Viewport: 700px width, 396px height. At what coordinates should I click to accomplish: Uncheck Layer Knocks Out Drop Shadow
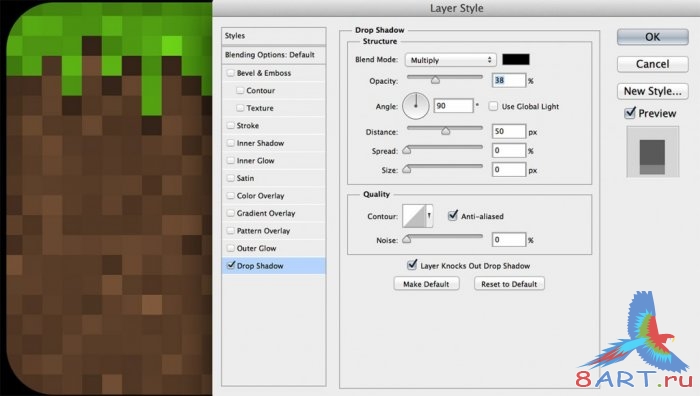[412, 265]
